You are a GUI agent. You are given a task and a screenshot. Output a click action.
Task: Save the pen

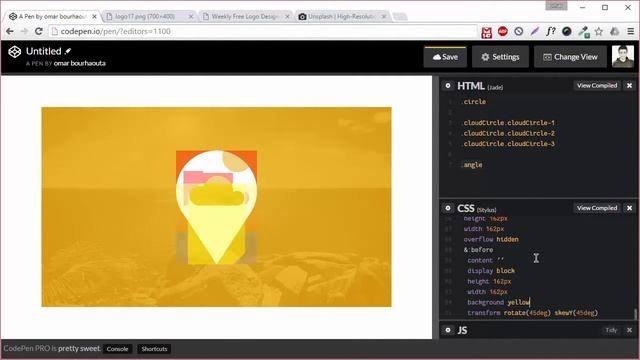tap(445, 57)
